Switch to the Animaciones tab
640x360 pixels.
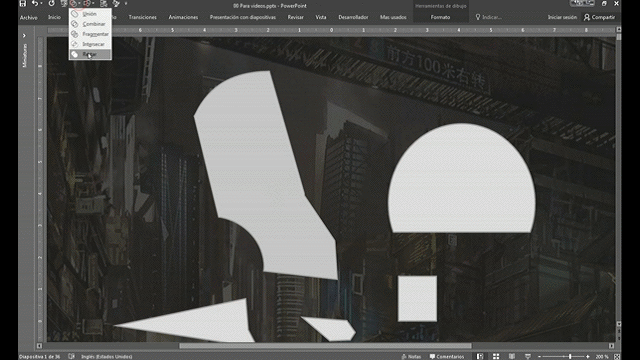183,17
